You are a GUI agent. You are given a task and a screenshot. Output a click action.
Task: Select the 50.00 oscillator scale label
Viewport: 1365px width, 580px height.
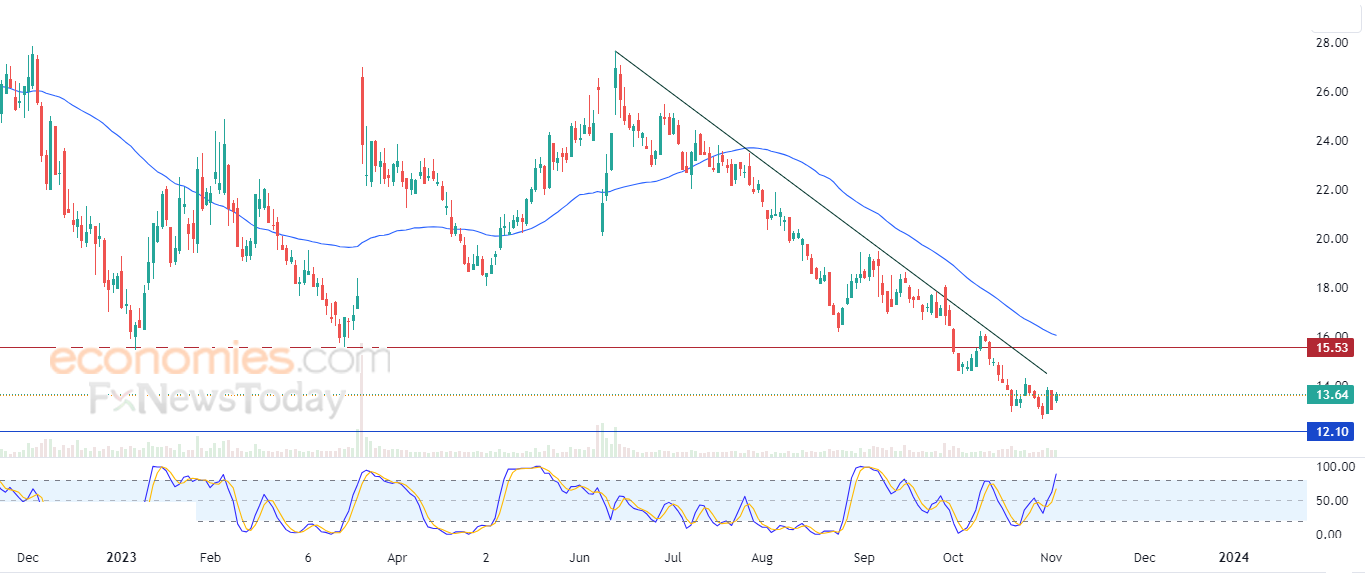(1331, 501)
